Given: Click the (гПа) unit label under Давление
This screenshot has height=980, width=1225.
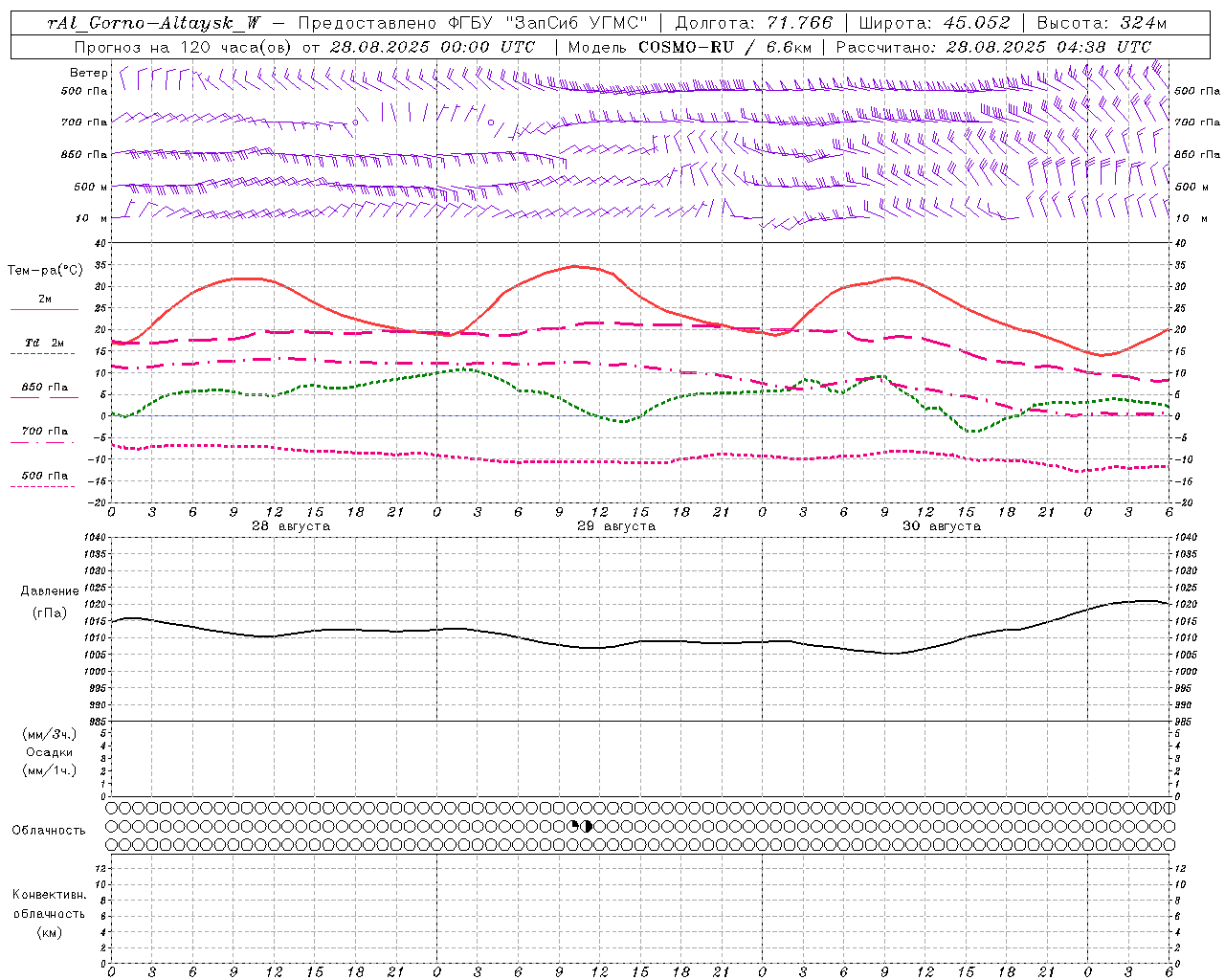Looking at the screenshot, I should (50, 612).
